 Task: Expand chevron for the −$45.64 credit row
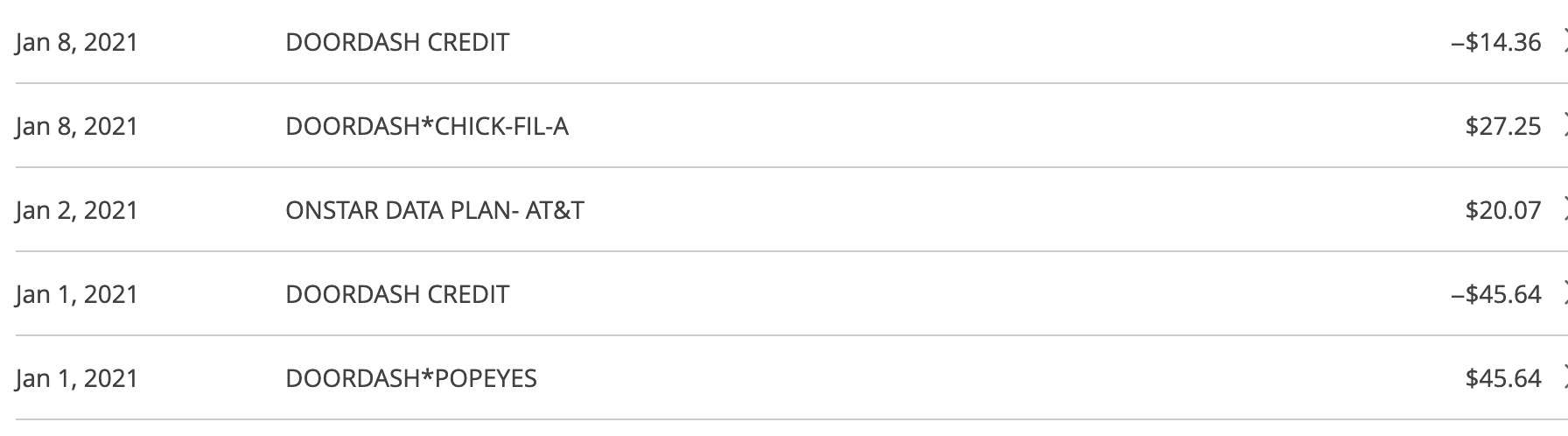pyautogui.click(x=1564, y=294)
